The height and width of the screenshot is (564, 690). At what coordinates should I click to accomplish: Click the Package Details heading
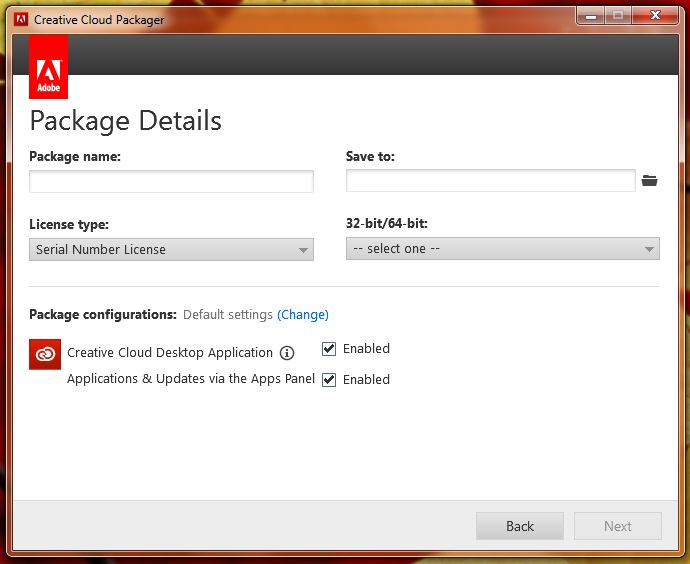pyautogui.click(x=125, y=121)
